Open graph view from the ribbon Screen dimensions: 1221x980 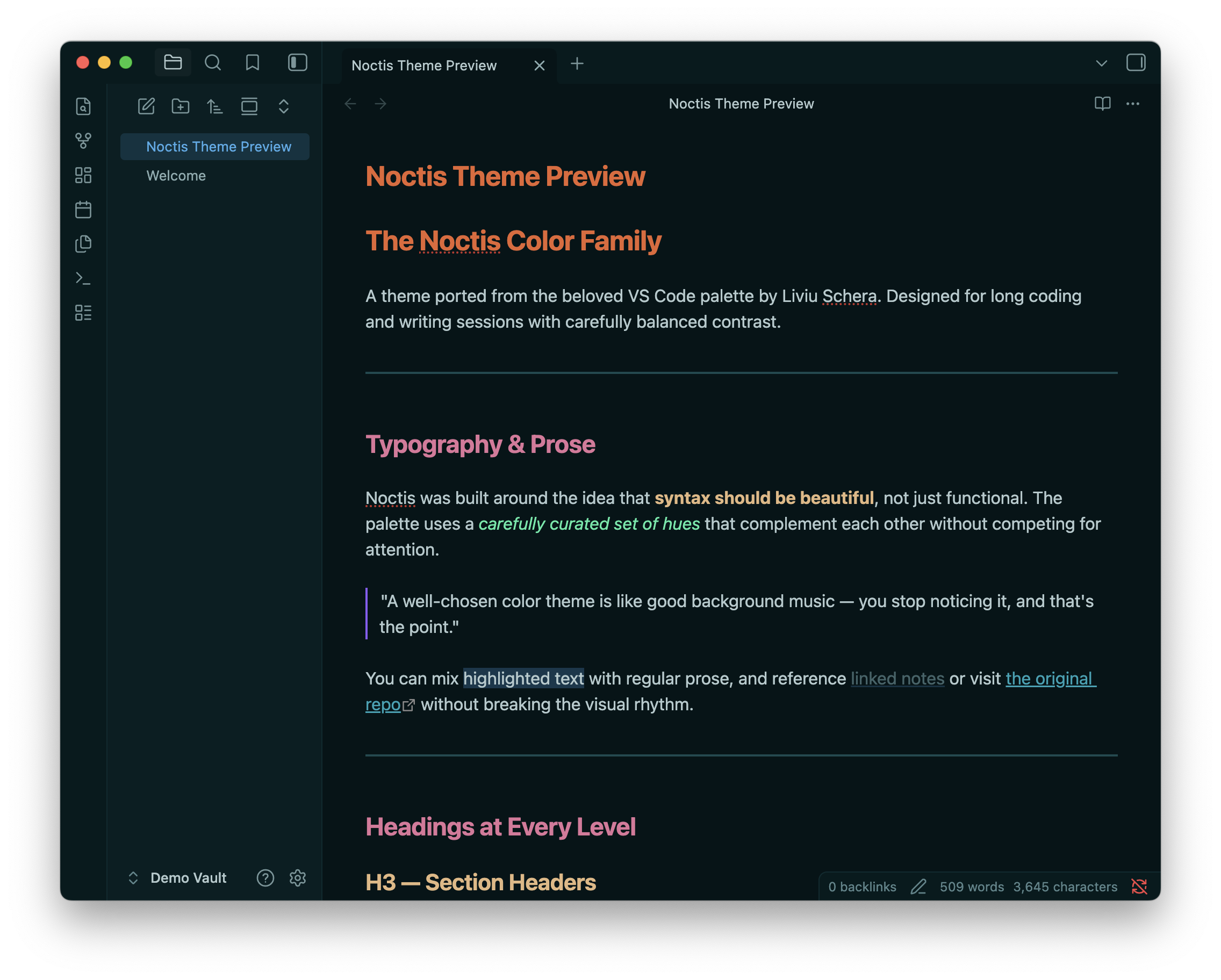pos(83,141)
